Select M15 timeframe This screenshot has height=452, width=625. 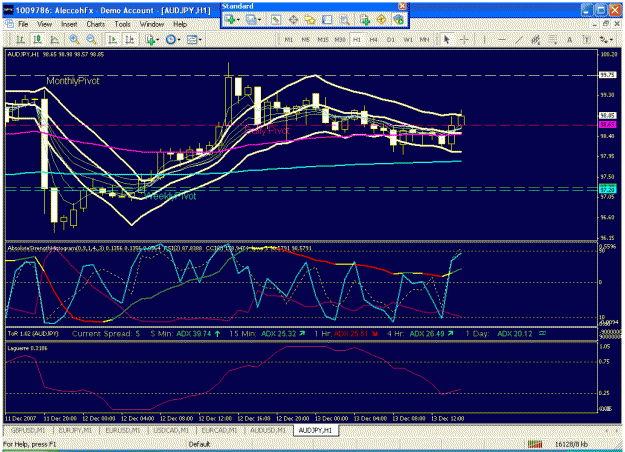point(322,40)
